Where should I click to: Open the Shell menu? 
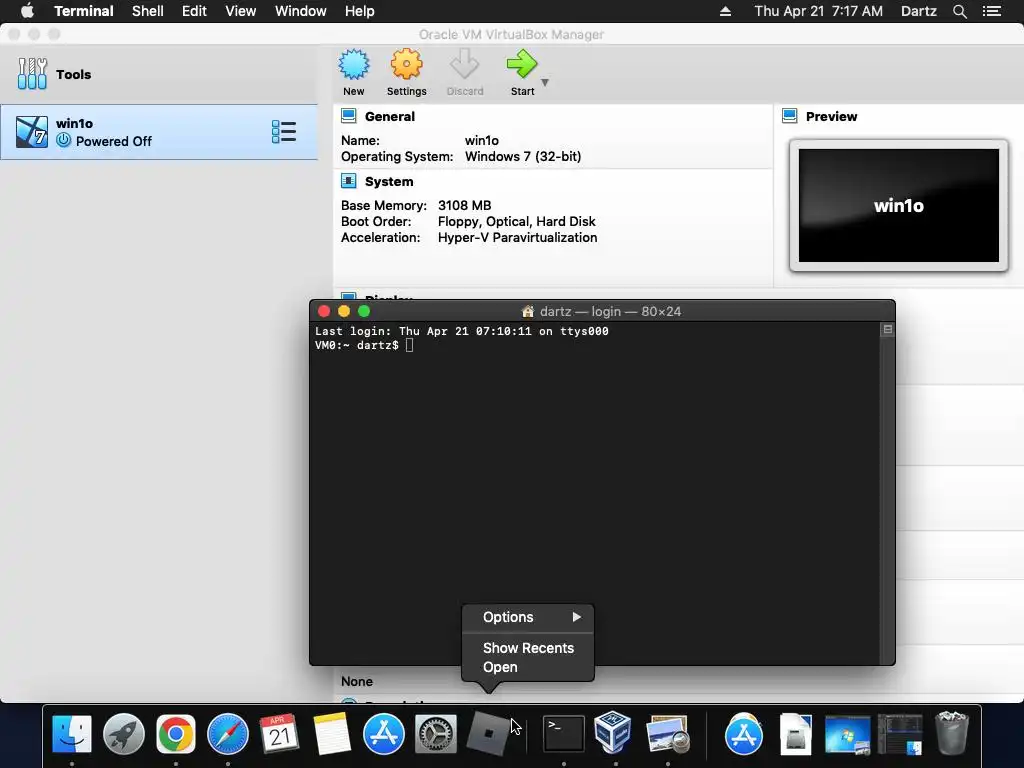coord(148,11)
